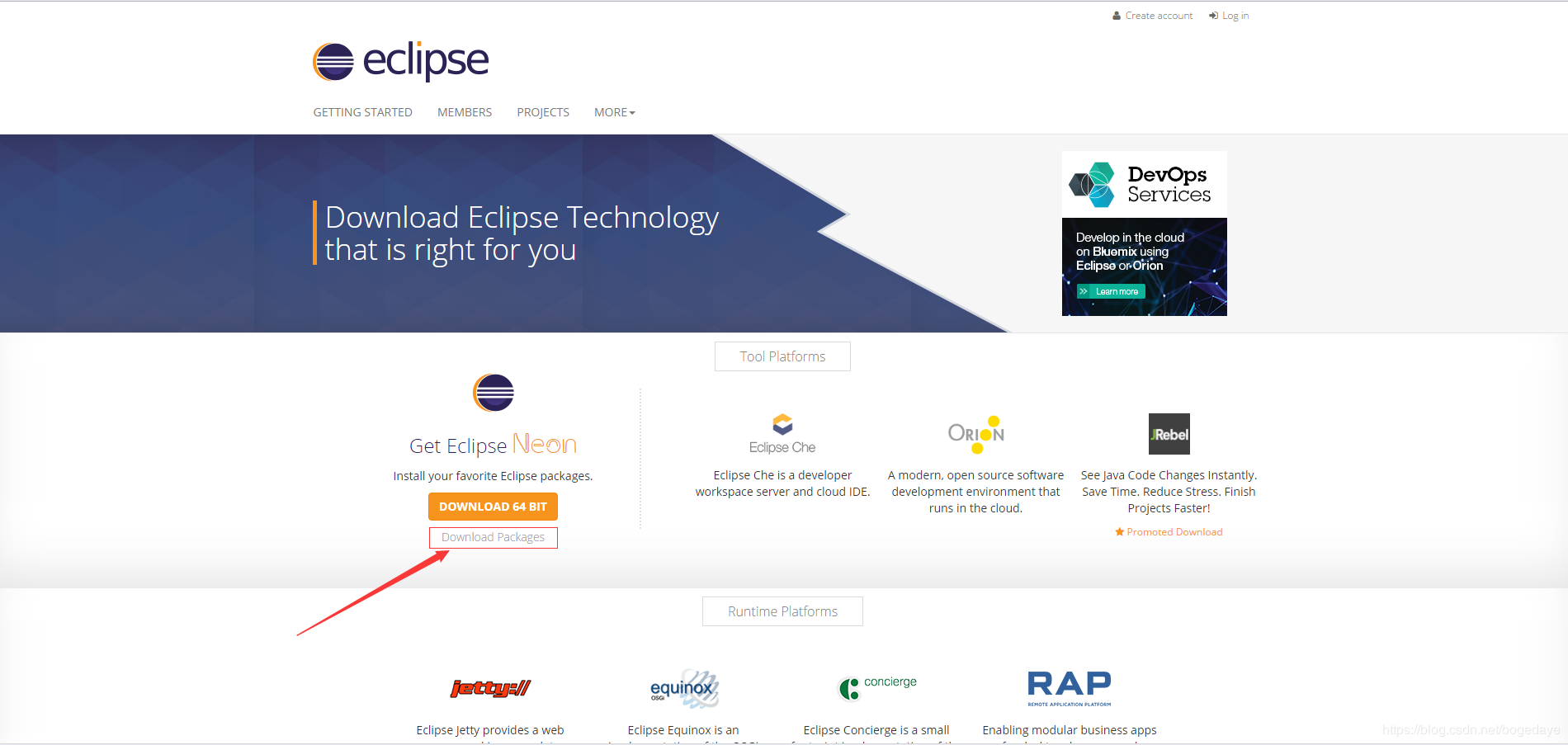Select the Runtime Platforms section label
The height and width of the screenshot is (745, 1568).
tap(782, 611)
